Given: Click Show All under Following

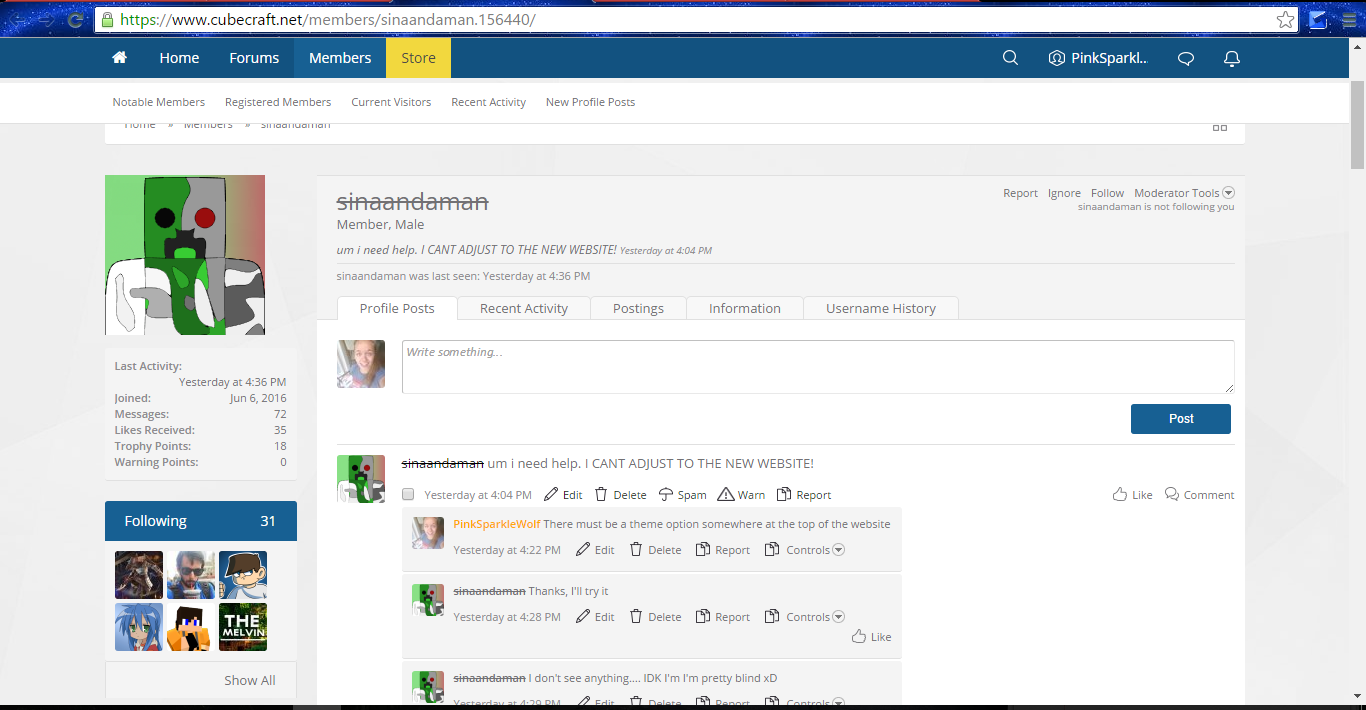Looking at the screenshot, I should (x=250, y=680).
